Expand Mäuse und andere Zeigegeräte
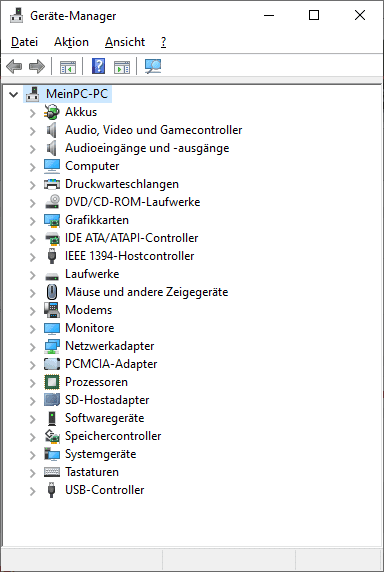This screenshot has height=572, width=384. point(32,293)
